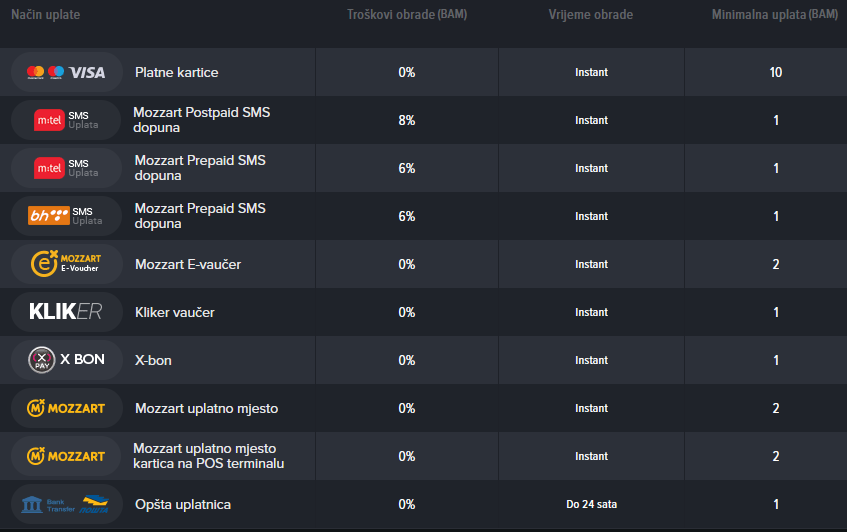Select the Opšta uplatnica label
Image resolution: width=847 pixels, height=532 pixels.
coord(183,504)
